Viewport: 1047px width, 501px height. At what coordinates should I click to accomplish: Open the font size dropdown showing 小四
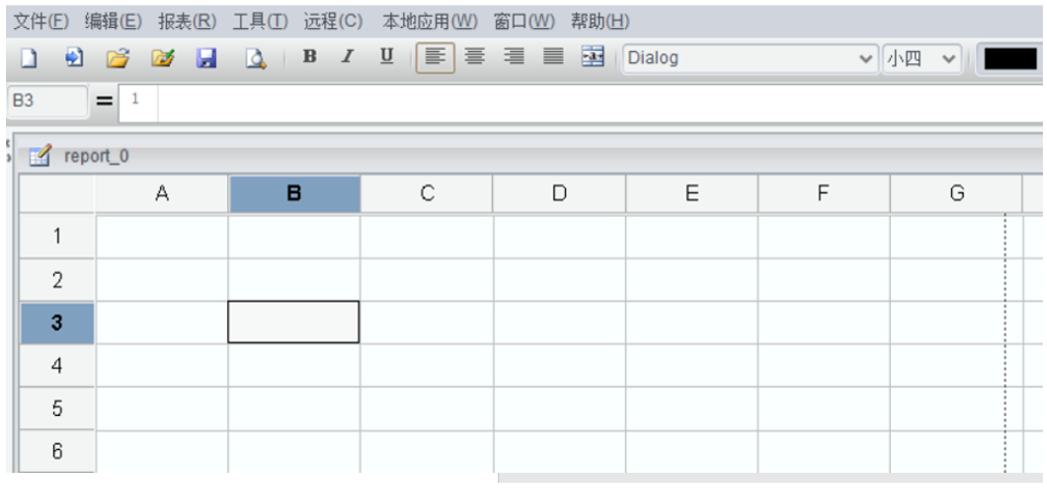(x=922, y=58)
